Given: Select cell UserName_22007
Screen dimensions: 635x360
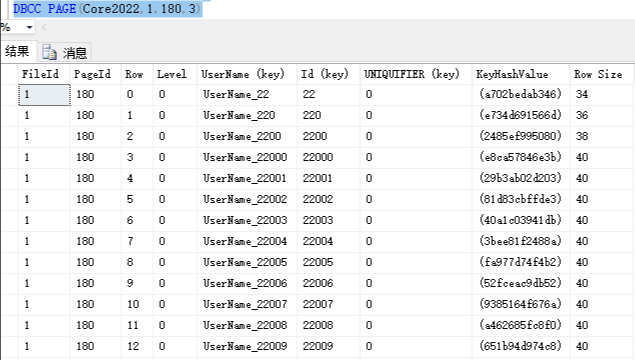Looking at the screenshot, I should tap(247, 305).
